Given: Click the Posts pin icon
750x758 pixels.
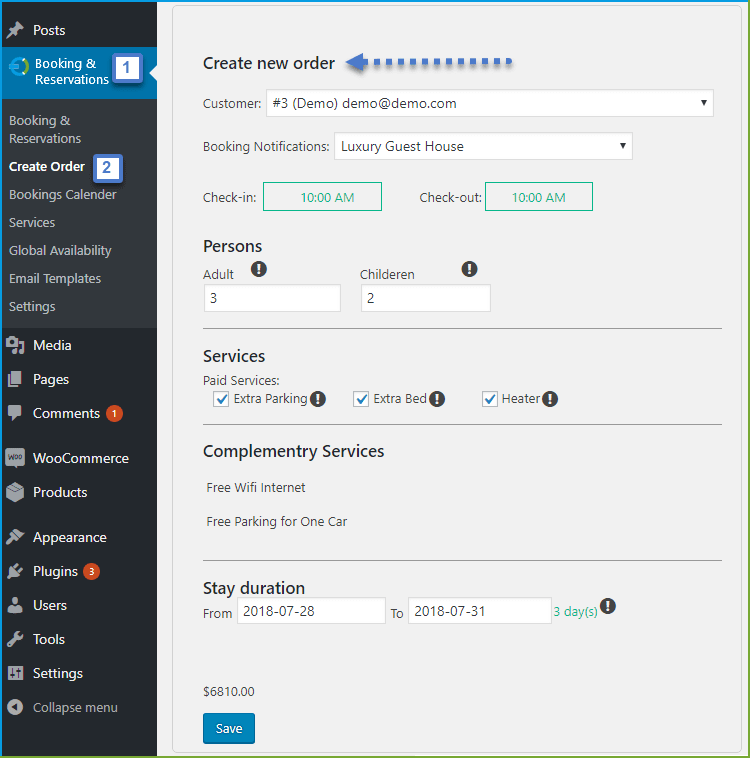Looking at the screenshot, I should click(15, 30).
